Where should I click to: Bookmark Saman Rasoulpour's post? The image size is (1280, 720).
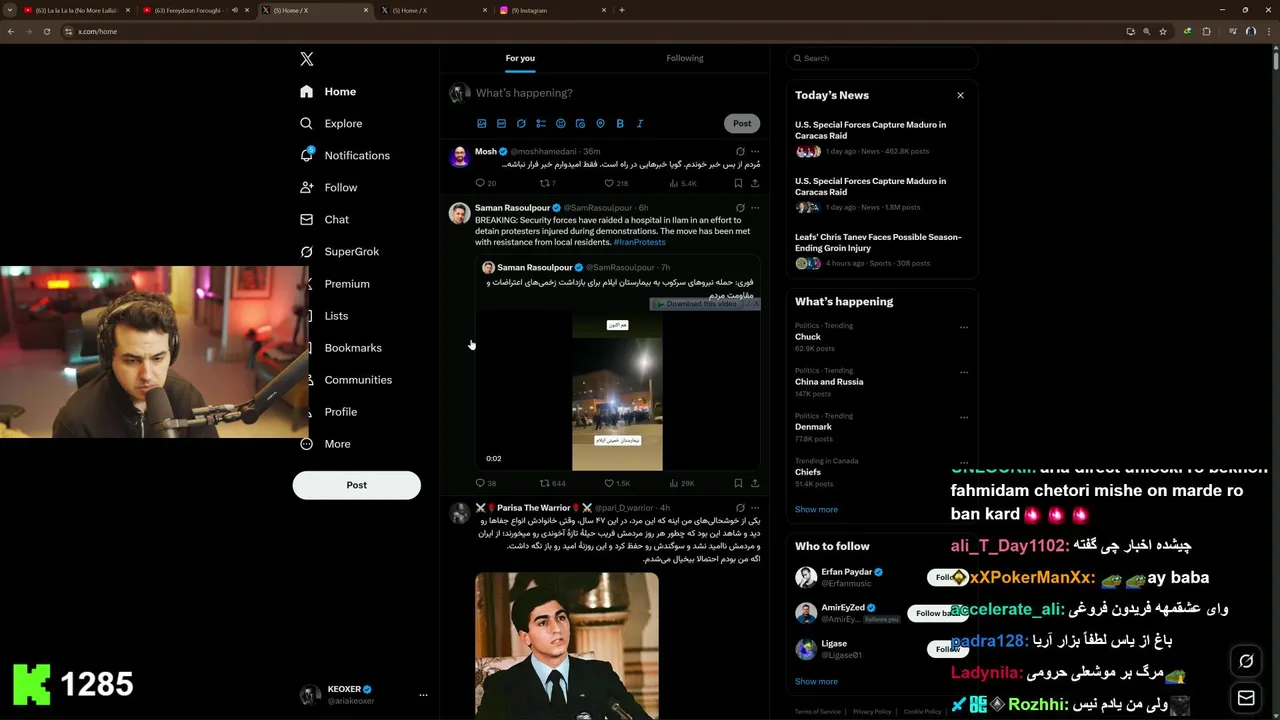[738, 483]
